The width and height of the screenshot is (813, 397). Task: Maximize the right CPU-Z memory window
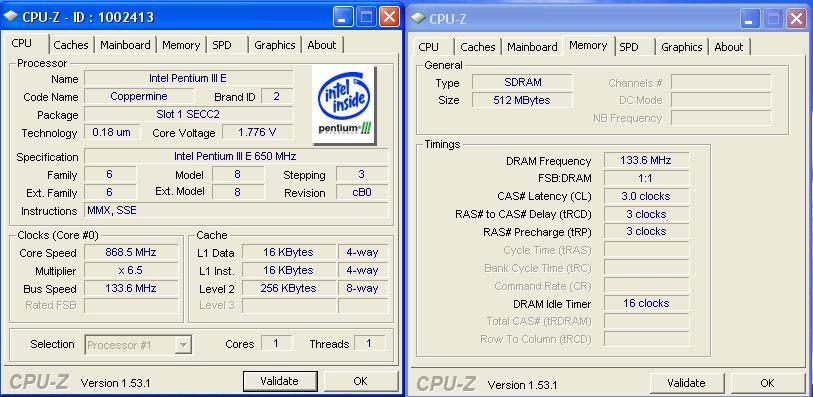(x=774, y=19)
